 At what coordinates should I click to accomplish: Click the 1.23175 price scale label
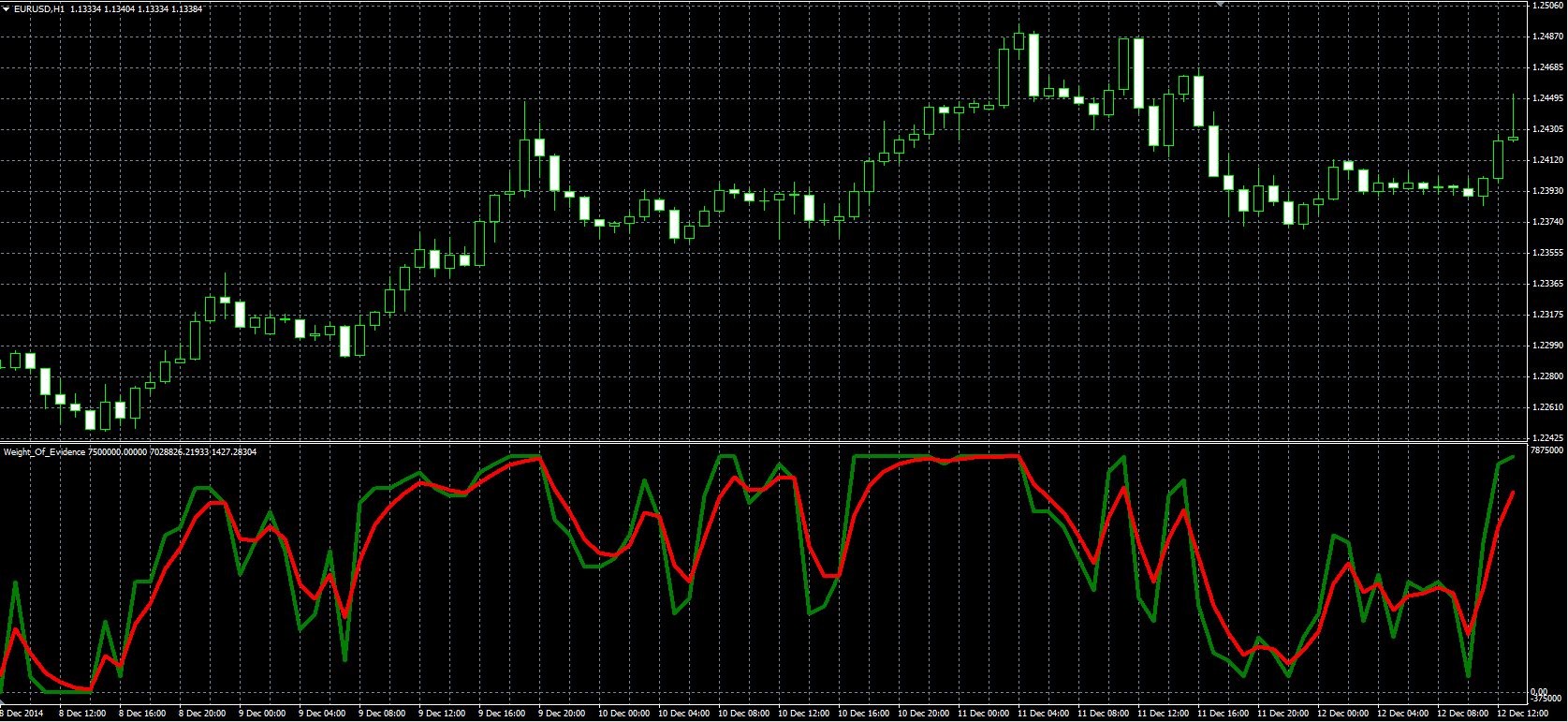coord(1549,315)
